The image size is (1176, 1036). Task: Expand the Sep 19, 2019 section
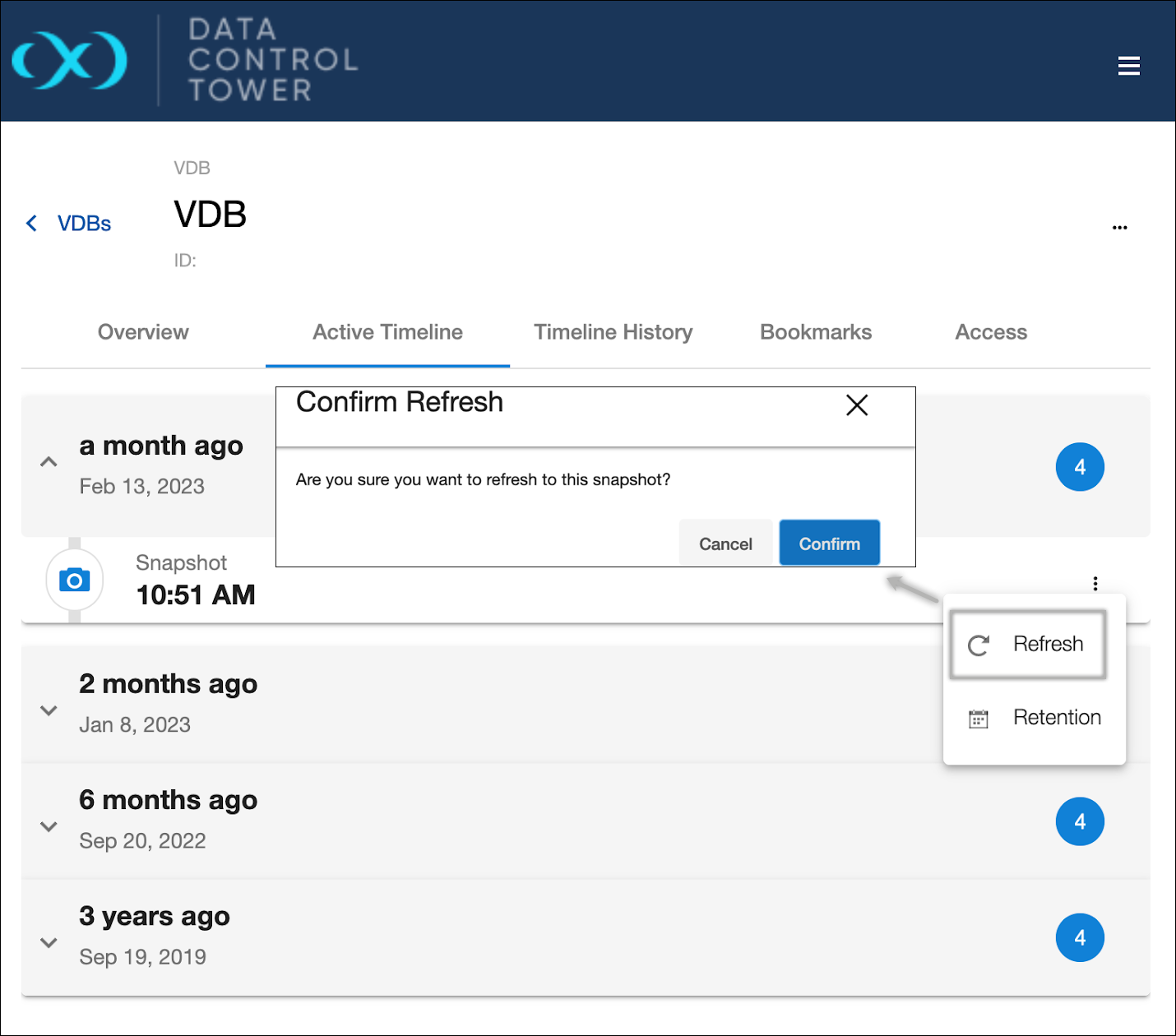tap(48, 943)
